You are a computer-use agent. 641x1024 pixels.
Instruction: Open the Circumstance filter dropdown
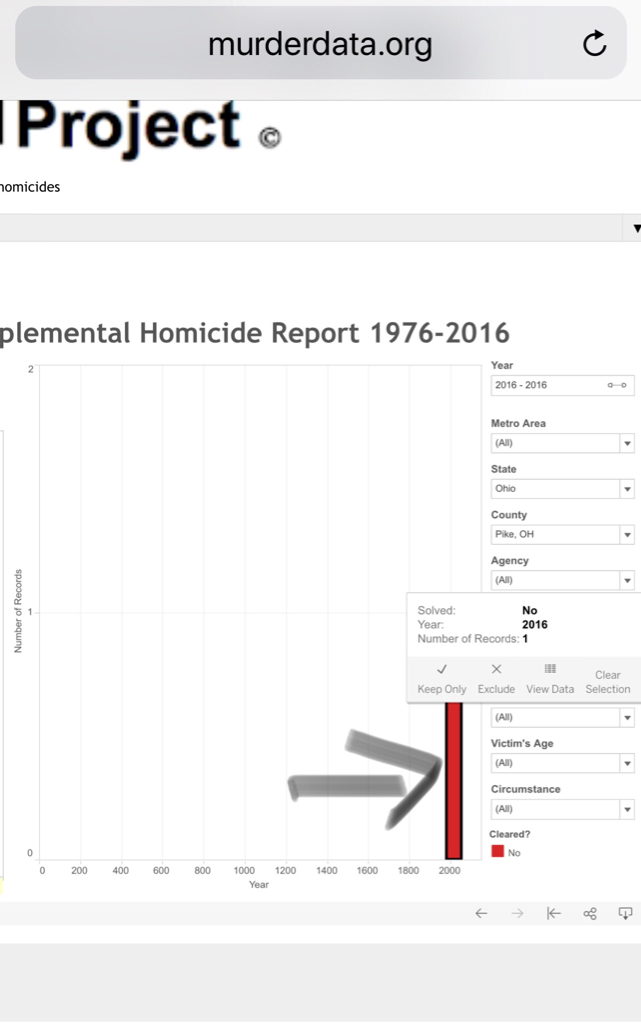coord(627,809)
